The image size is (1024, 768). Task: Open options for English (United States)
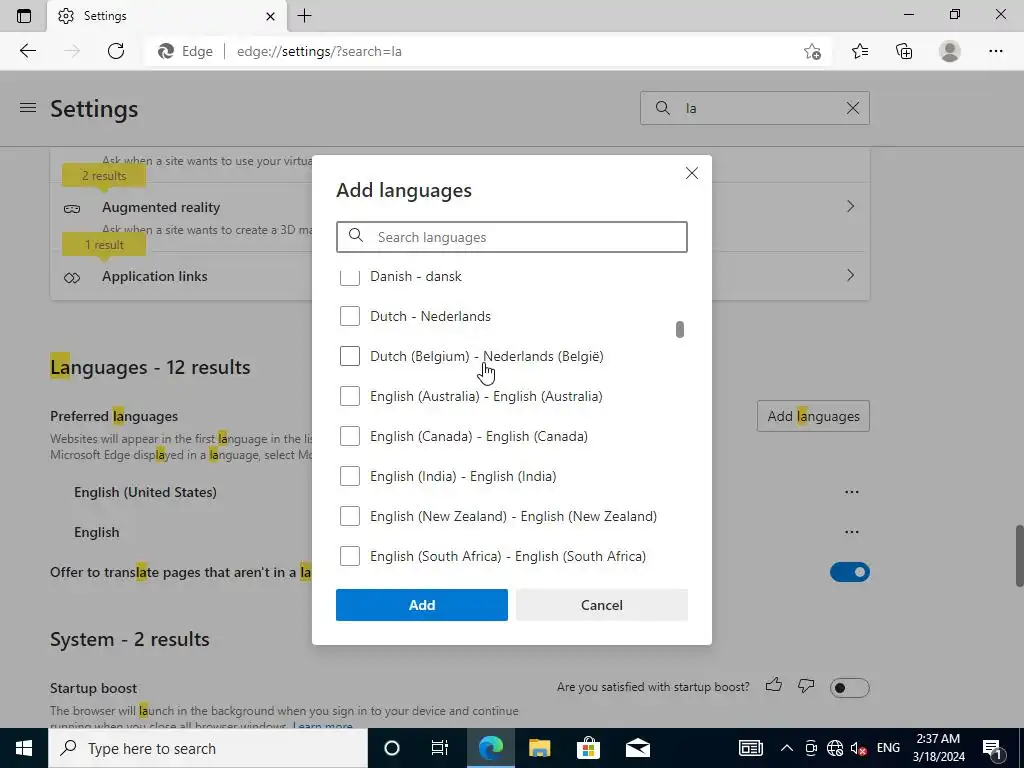click(x=852, y=492)
